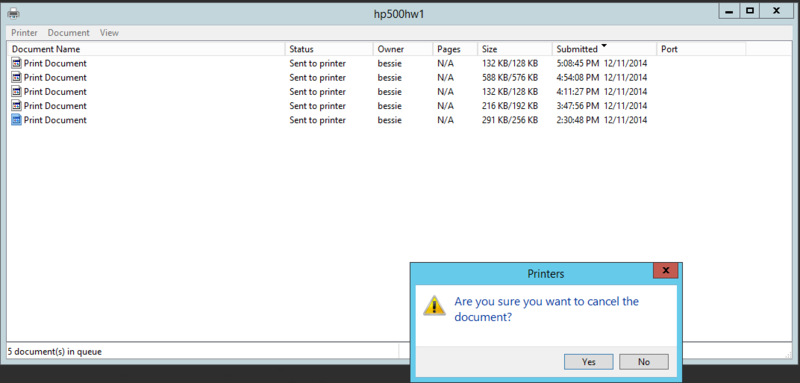Select the highlighted document icon submitted at 2:30:48 PM

[x=16, y=120]
